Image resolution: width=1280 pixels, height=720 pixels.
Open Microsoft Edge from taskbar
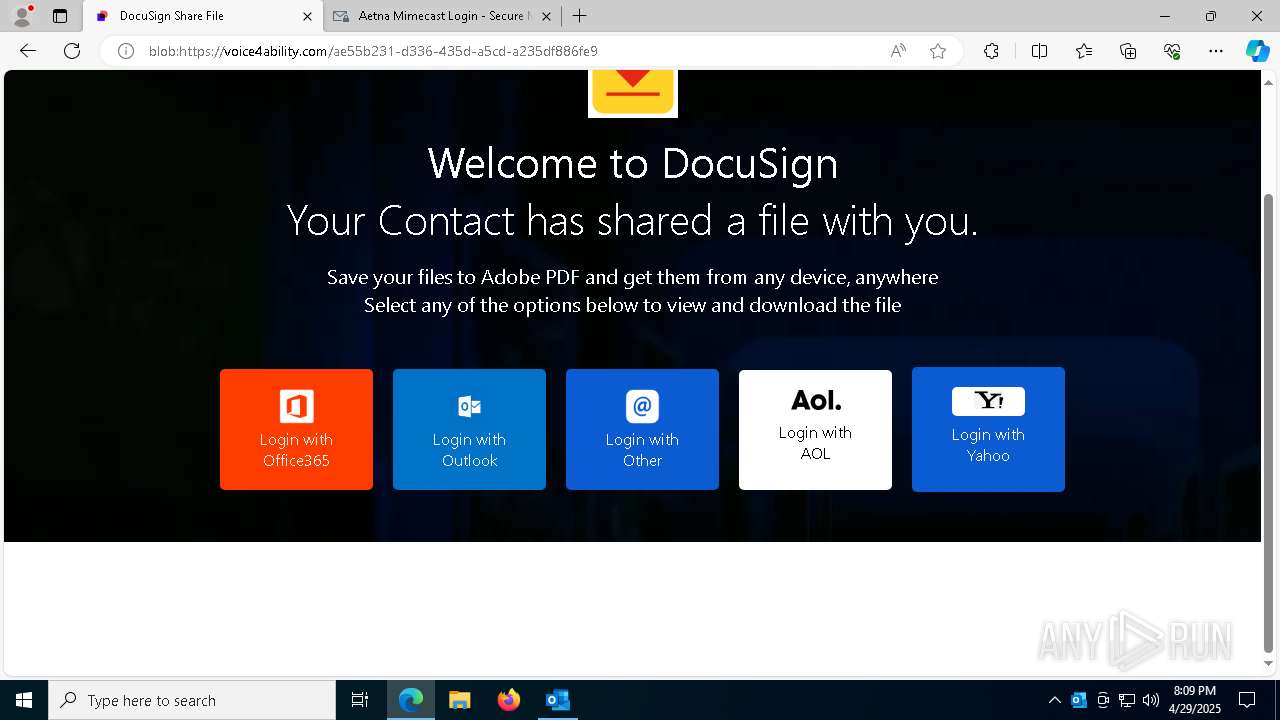(411, 700)
